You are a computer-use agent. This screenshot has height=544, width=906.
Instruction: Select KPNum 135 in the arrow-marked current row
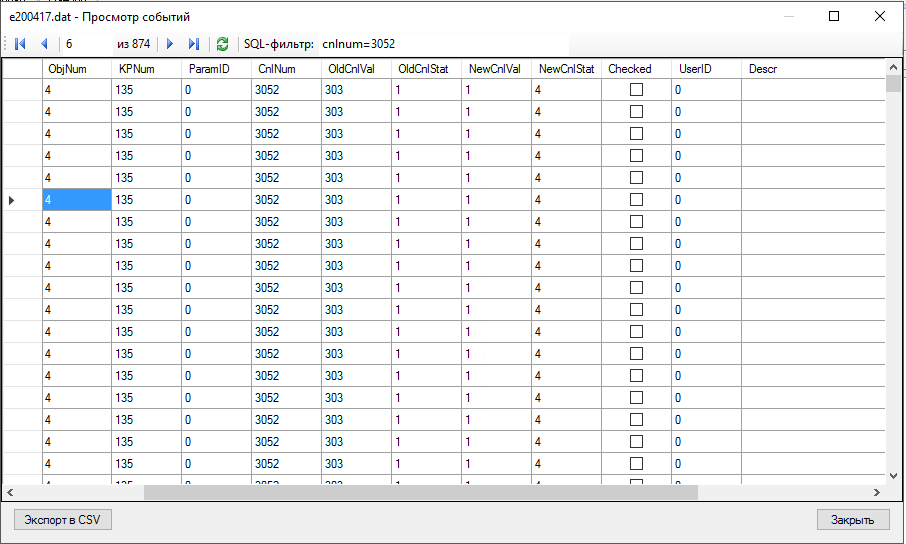[147, 200]
